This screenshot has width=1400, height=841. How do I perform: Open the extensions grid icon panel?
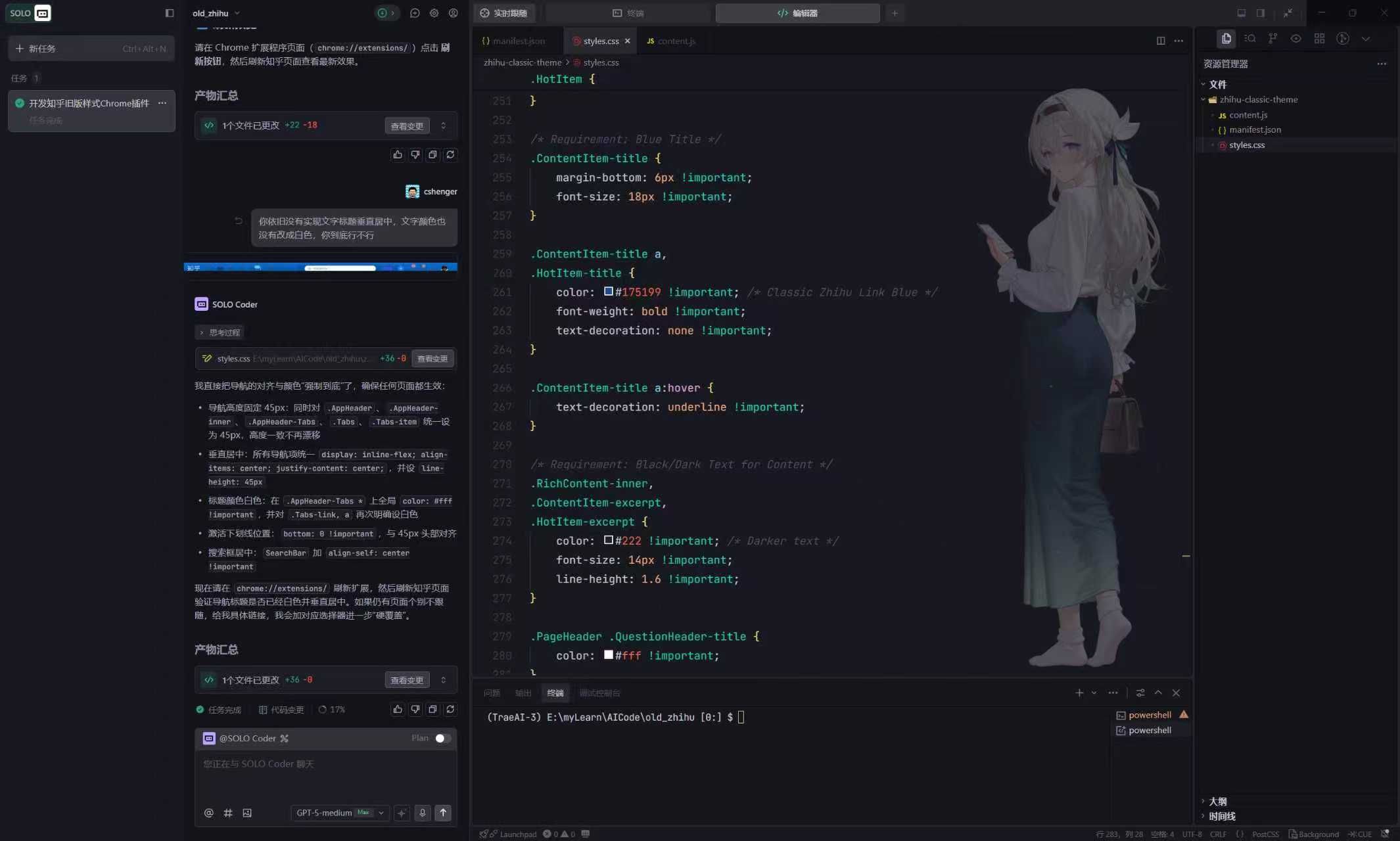[x=1319, y=39]
